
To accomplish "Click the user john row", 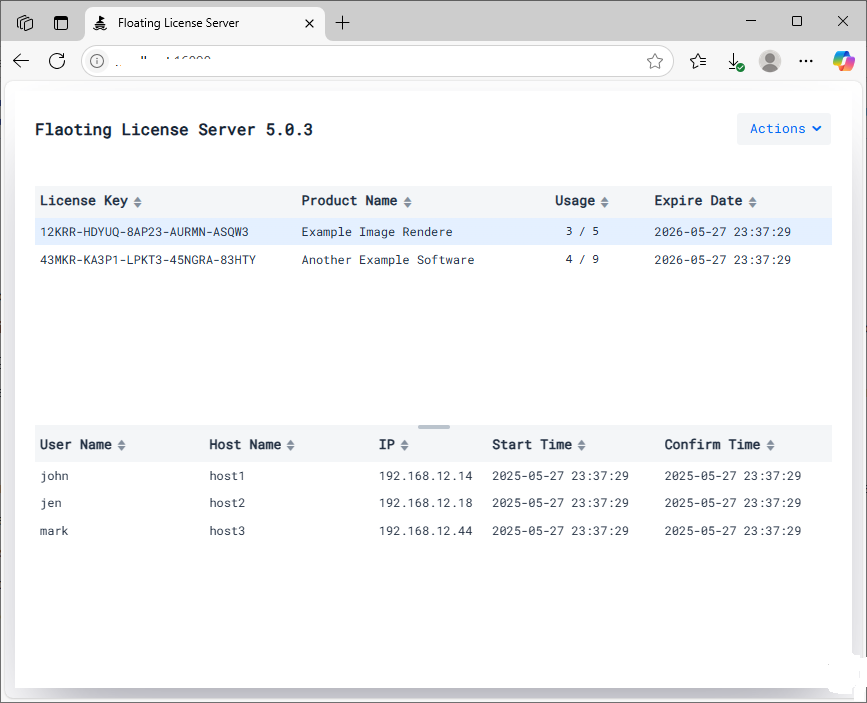I will click(x=433, y=476).
